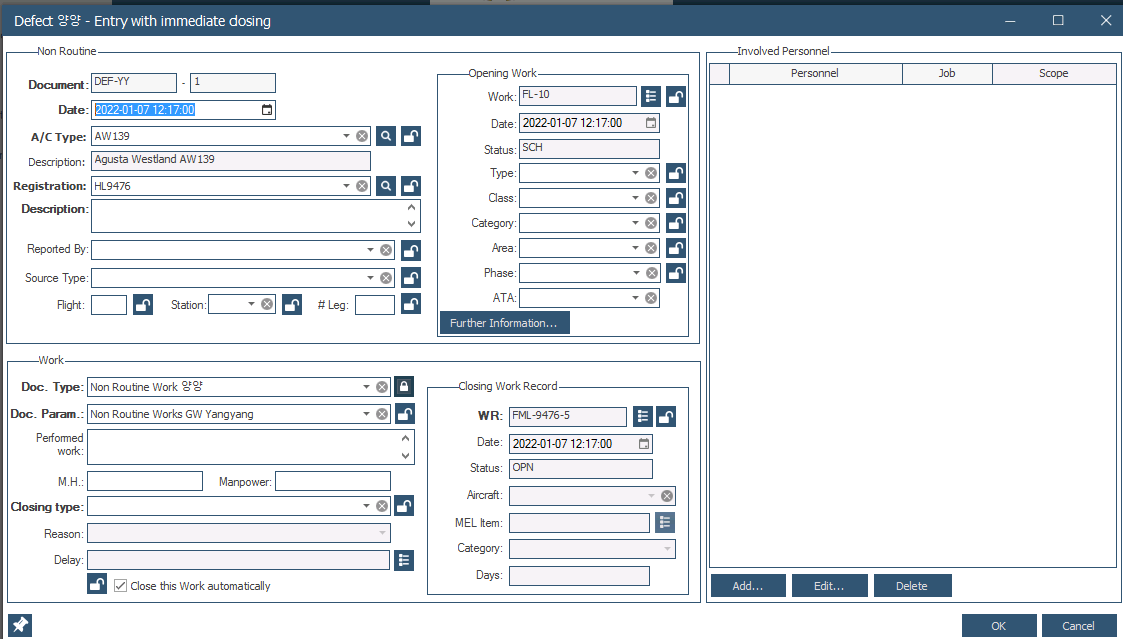Toggle 'Close this Work automatically' checkbox
The image size is (1123, 639).
click(121, 586)
